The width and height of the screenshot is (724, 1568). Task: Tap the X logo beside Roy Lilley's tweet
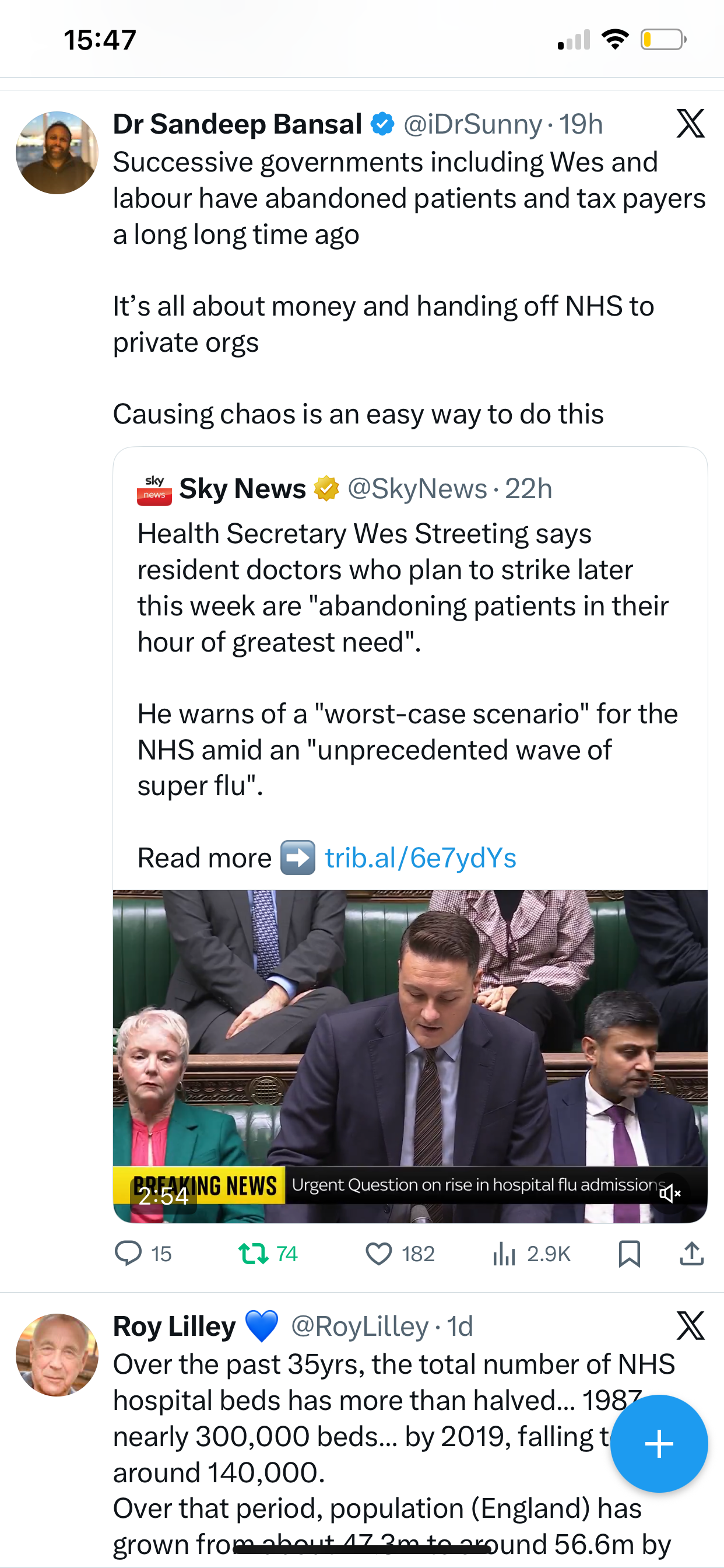(x=691, y=1326)
